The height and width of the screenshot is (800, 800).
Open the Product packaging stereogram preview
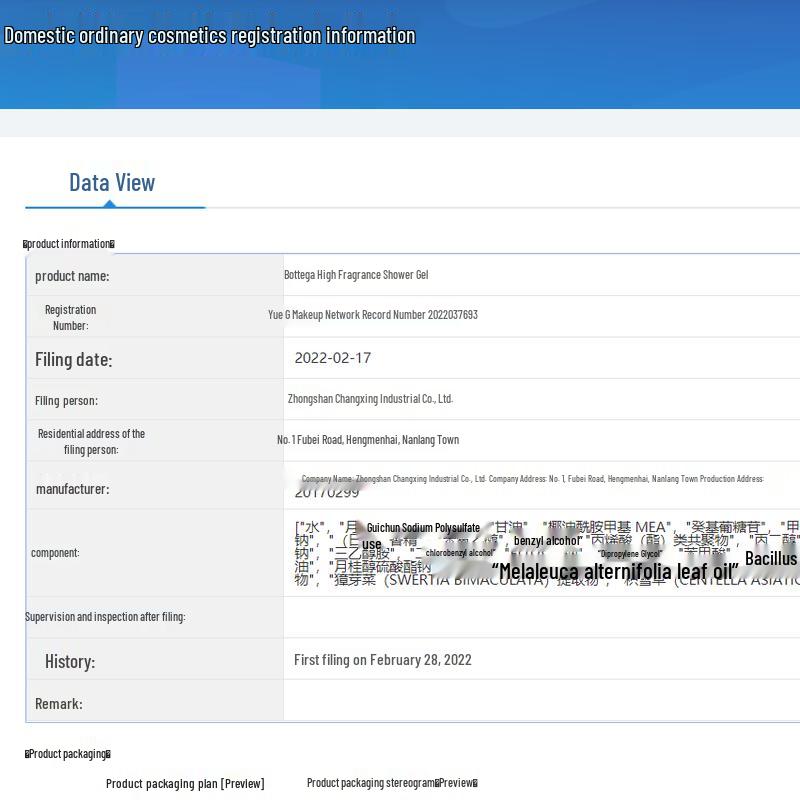[392, 783]
